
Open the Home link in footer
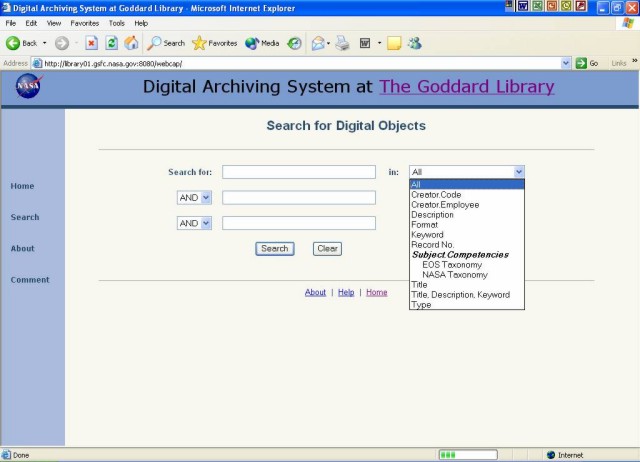point(376,292)
